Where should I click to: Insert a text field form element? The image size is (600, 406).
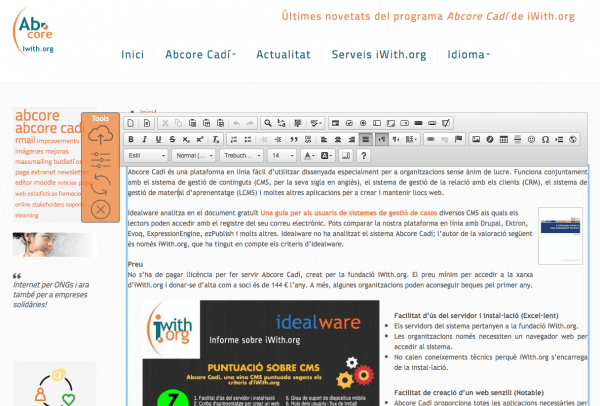tap(377, 123)
